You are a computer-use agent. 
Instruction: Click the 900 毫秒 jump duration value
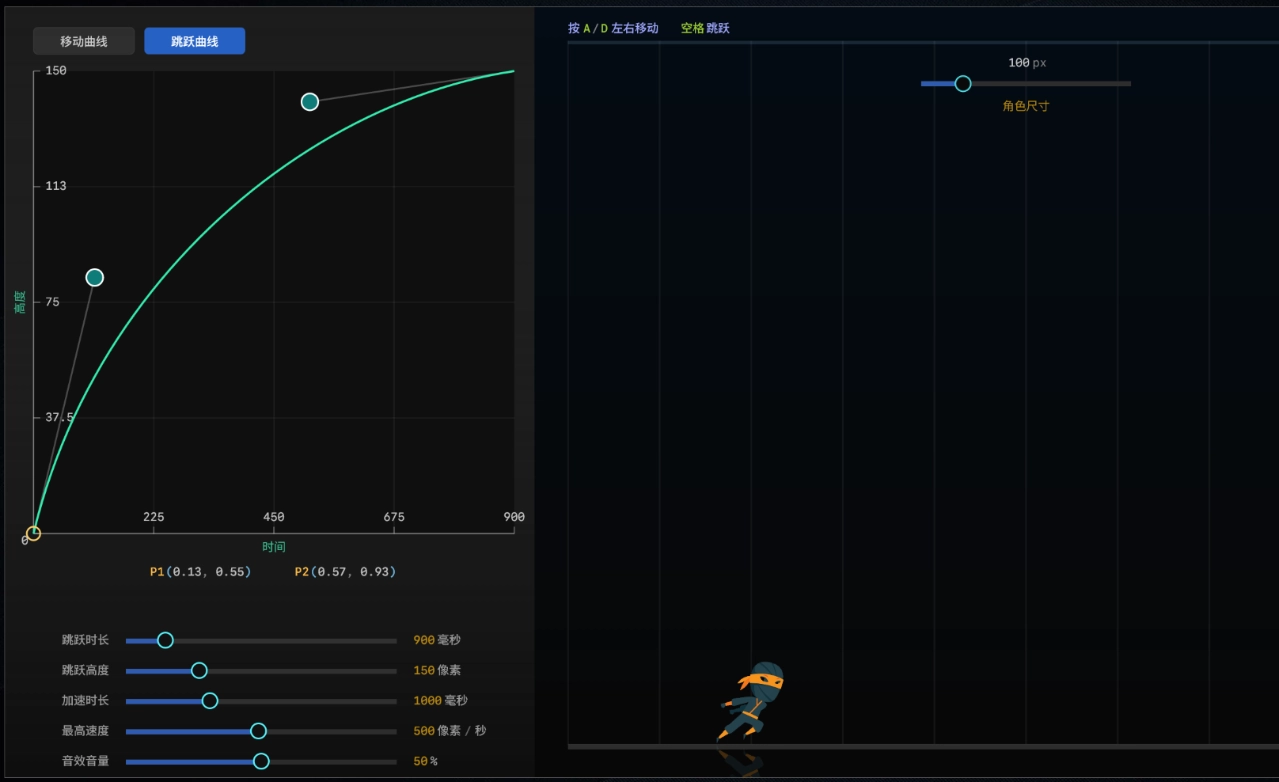pyautogui.click(x=437, y=640)
